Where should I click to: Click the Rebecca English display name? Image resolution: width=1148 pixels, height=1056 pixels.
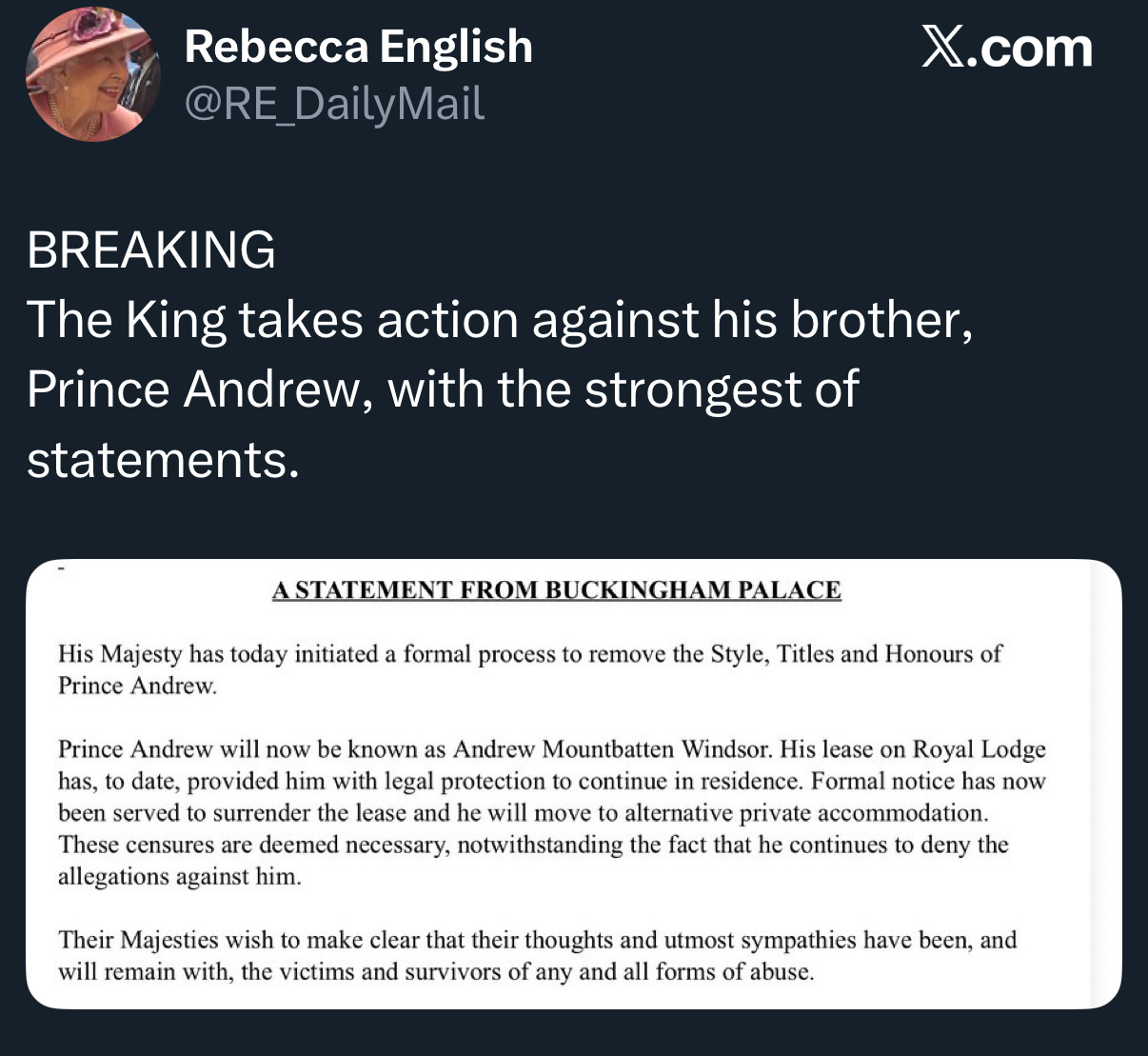[x=358, y=47]
